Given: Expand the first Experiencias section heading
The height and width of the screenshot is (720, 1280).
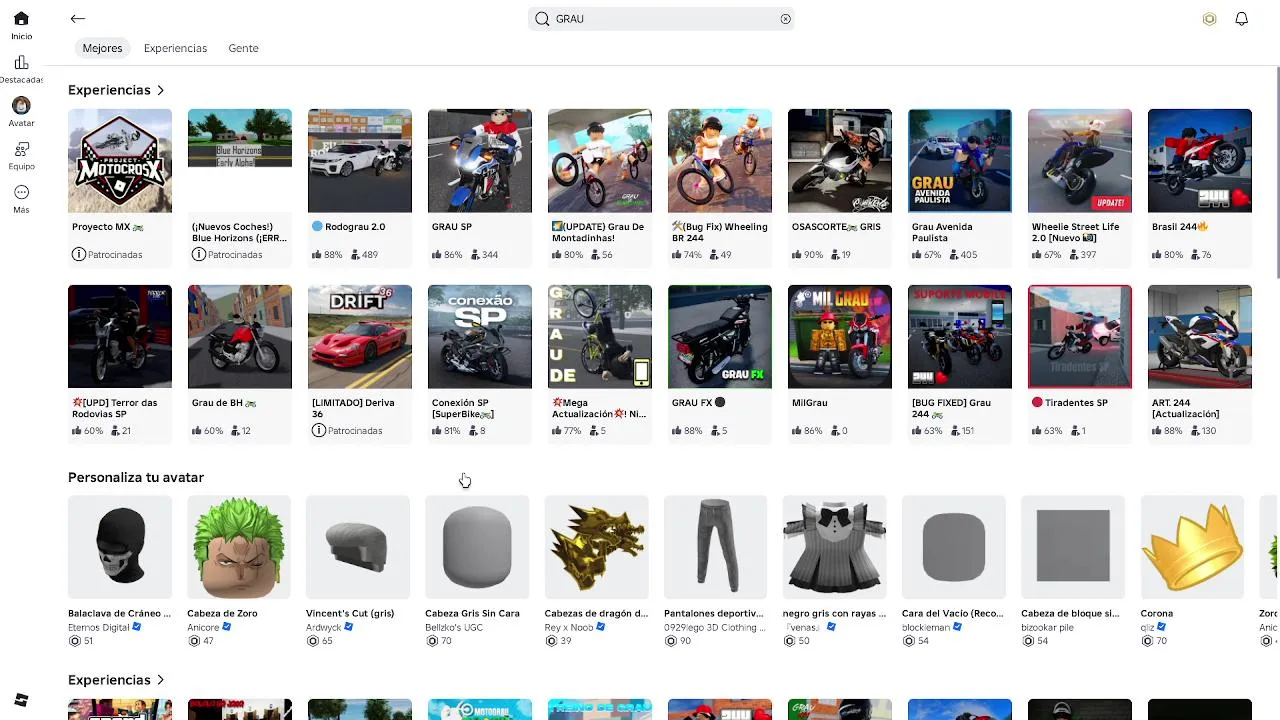Looking at the screenshot, I should (116, 90).
